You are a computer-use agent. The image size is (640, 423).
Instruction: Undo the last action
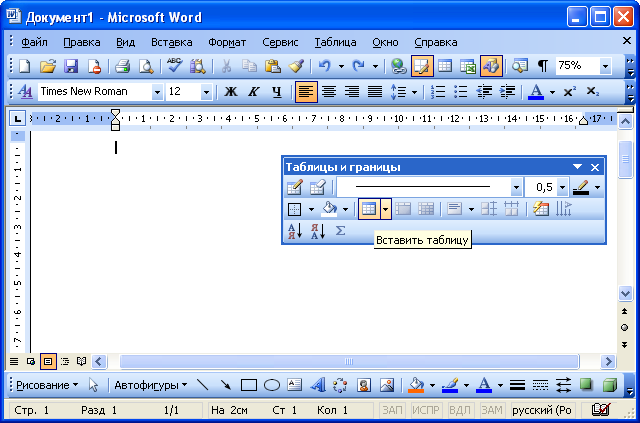point(324,66)
